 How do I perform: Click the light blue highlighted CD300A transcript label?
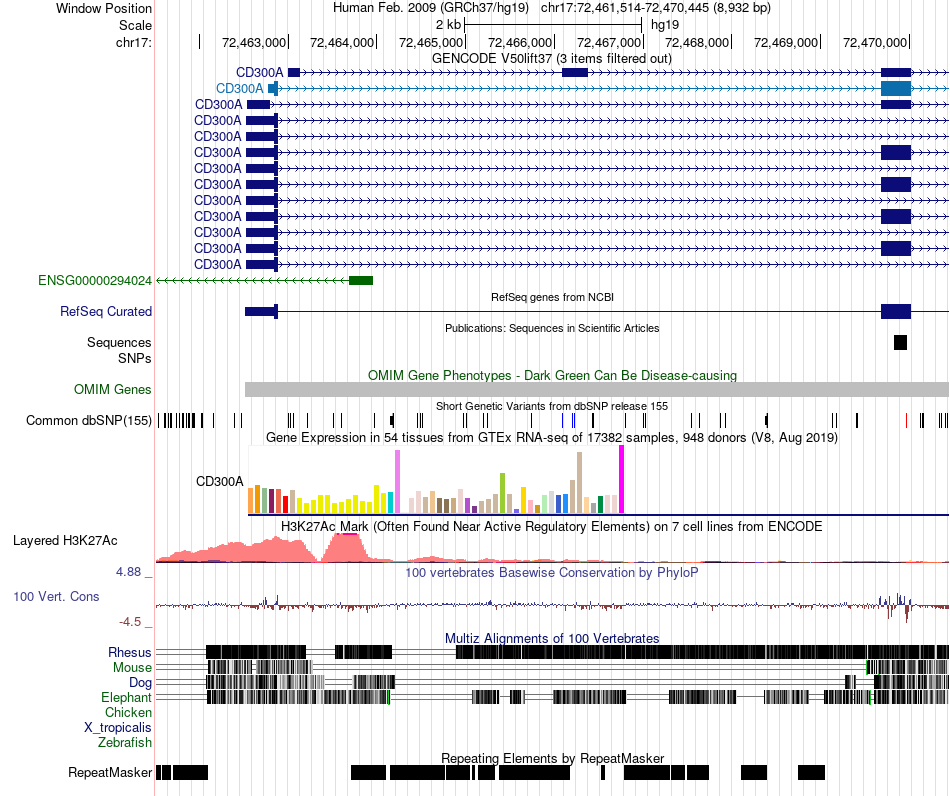point(240,88)
